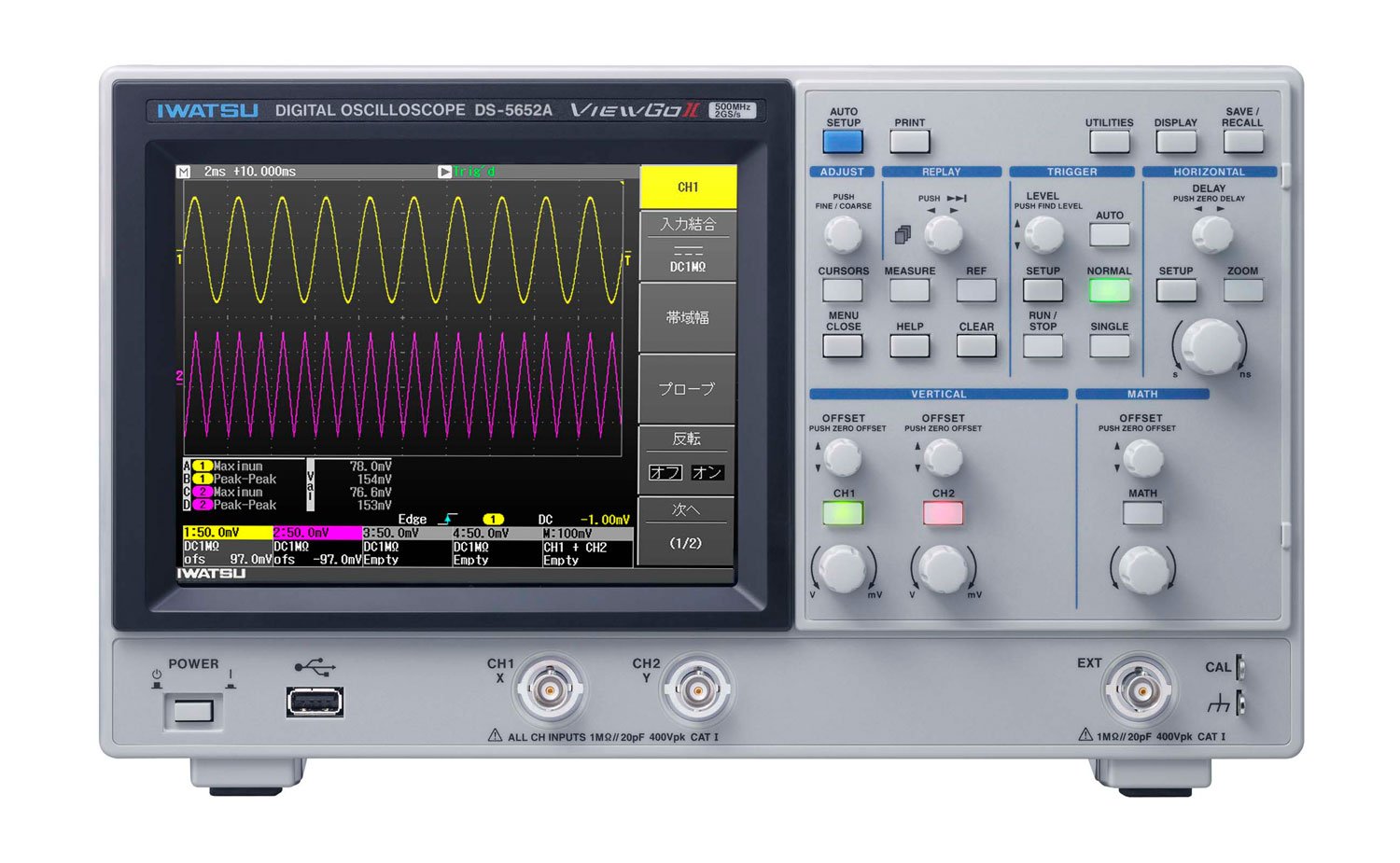Open the horizontal ZOOM button

[x=1242, y=290]
